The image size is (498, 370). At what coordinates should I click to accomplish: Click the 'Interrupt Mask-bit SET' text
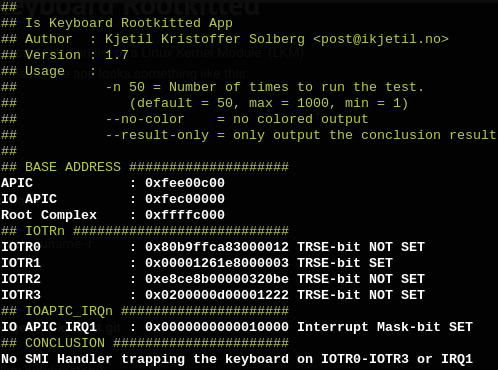(385, 327)
